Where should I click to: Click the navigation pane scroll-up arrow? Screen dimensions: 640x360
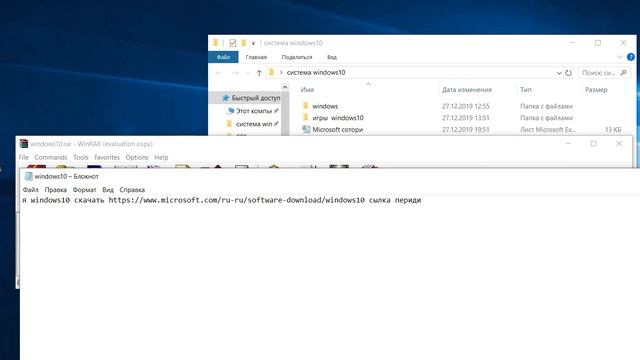(x=285, y=87)
